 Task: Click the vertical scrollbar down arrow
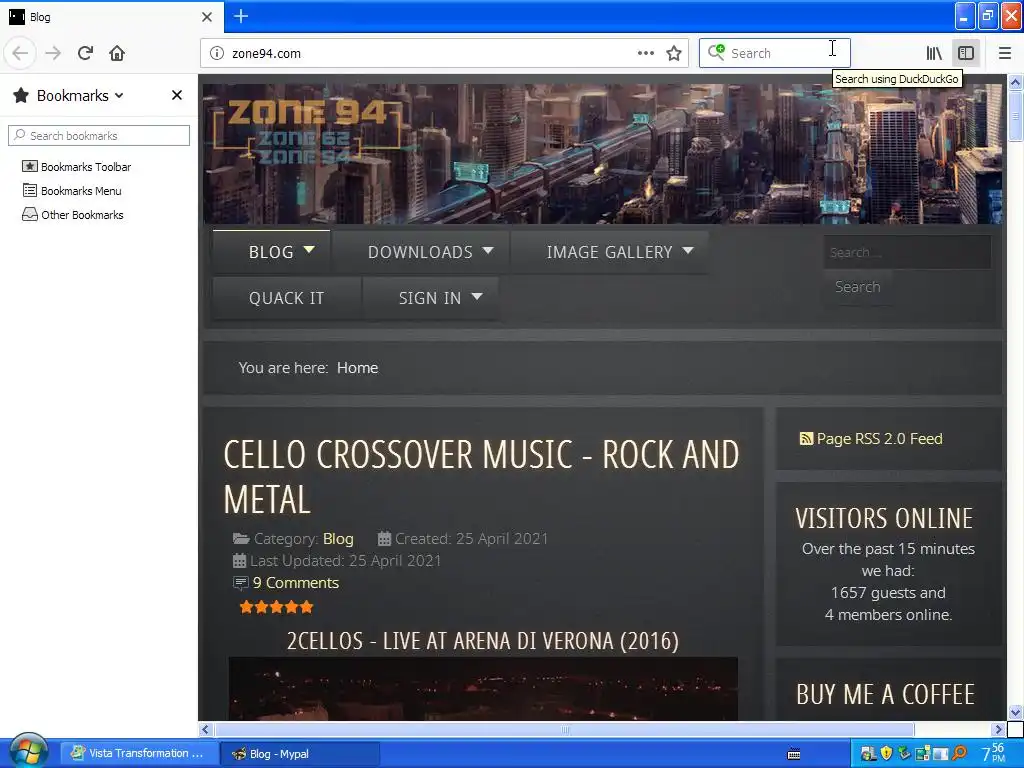(x=1015, y=712)
